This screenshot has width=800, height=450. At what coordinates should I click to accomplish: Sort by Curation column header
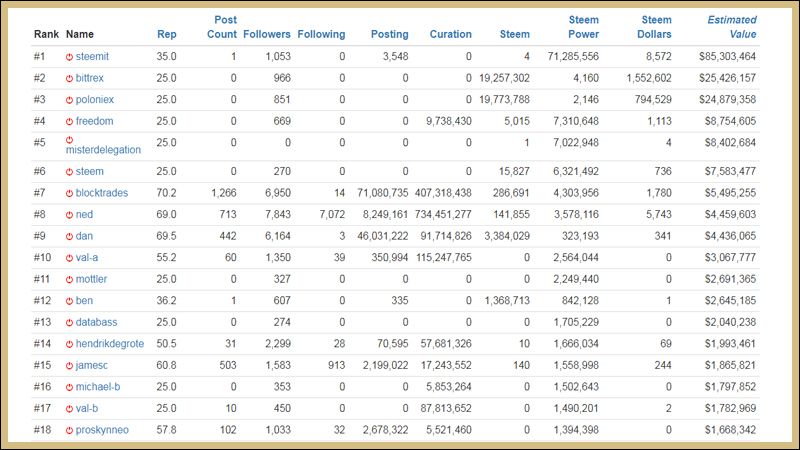451,34
